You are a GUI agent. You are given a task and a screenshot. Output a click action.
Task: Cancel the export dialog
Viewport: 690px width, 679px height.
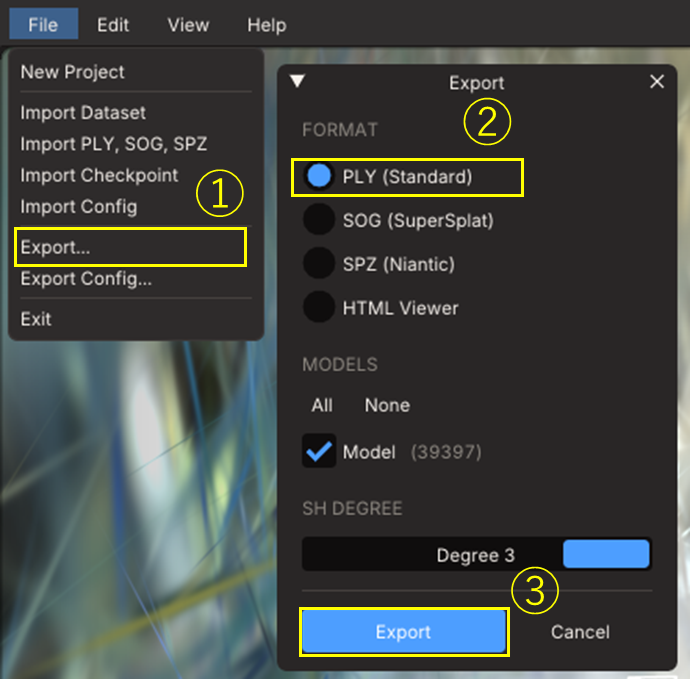(580, 632)
